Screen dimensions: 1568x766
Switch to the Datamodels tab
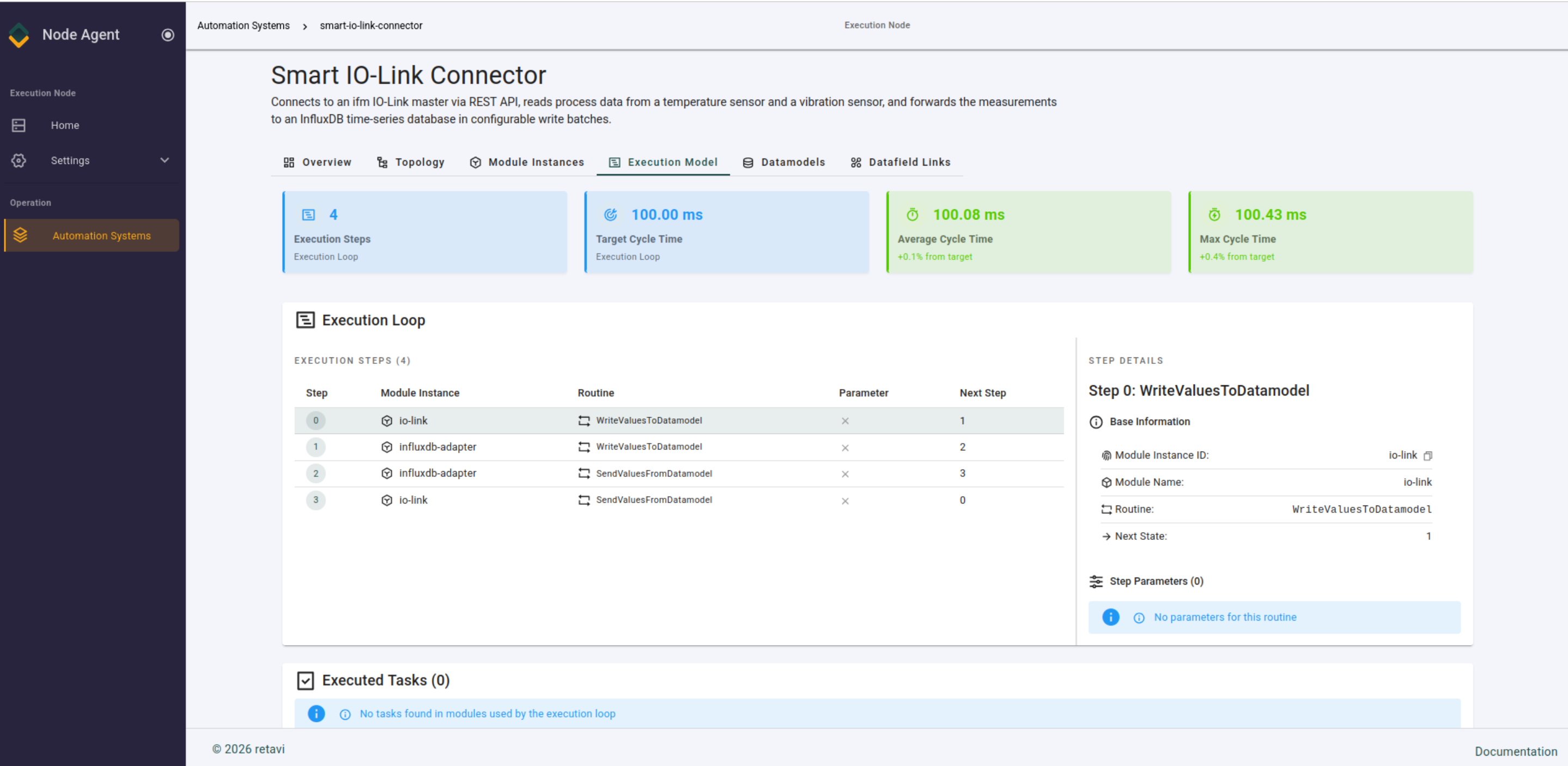tap(783, 162)
